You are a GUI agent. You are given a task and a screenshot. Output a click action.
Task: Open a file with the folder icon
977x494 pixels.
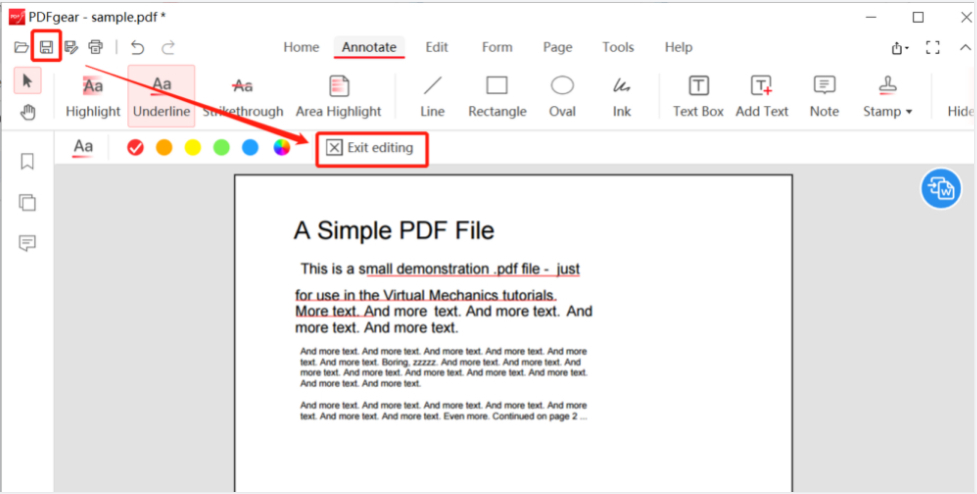click(21, 47)
